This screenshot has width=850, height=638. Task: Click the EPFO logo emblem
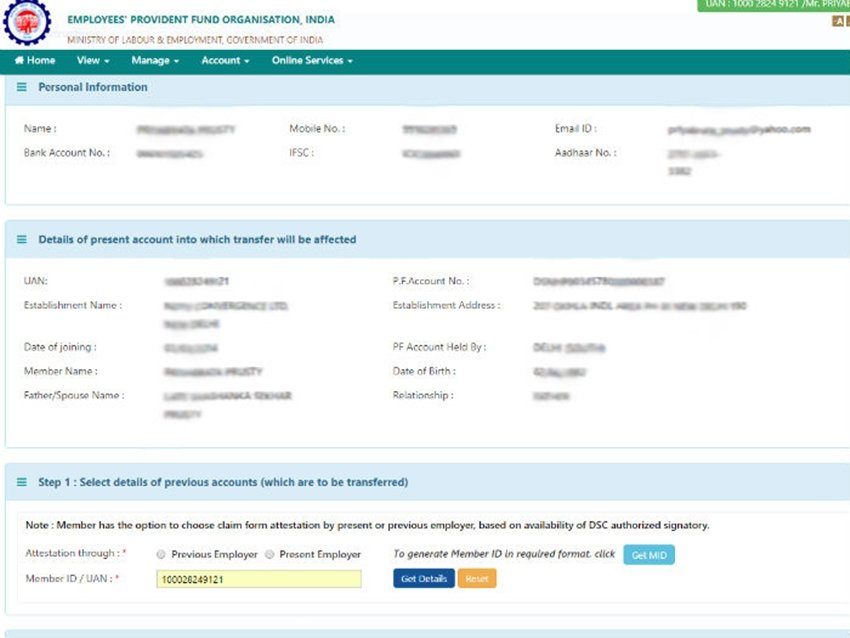pos(27,22)
